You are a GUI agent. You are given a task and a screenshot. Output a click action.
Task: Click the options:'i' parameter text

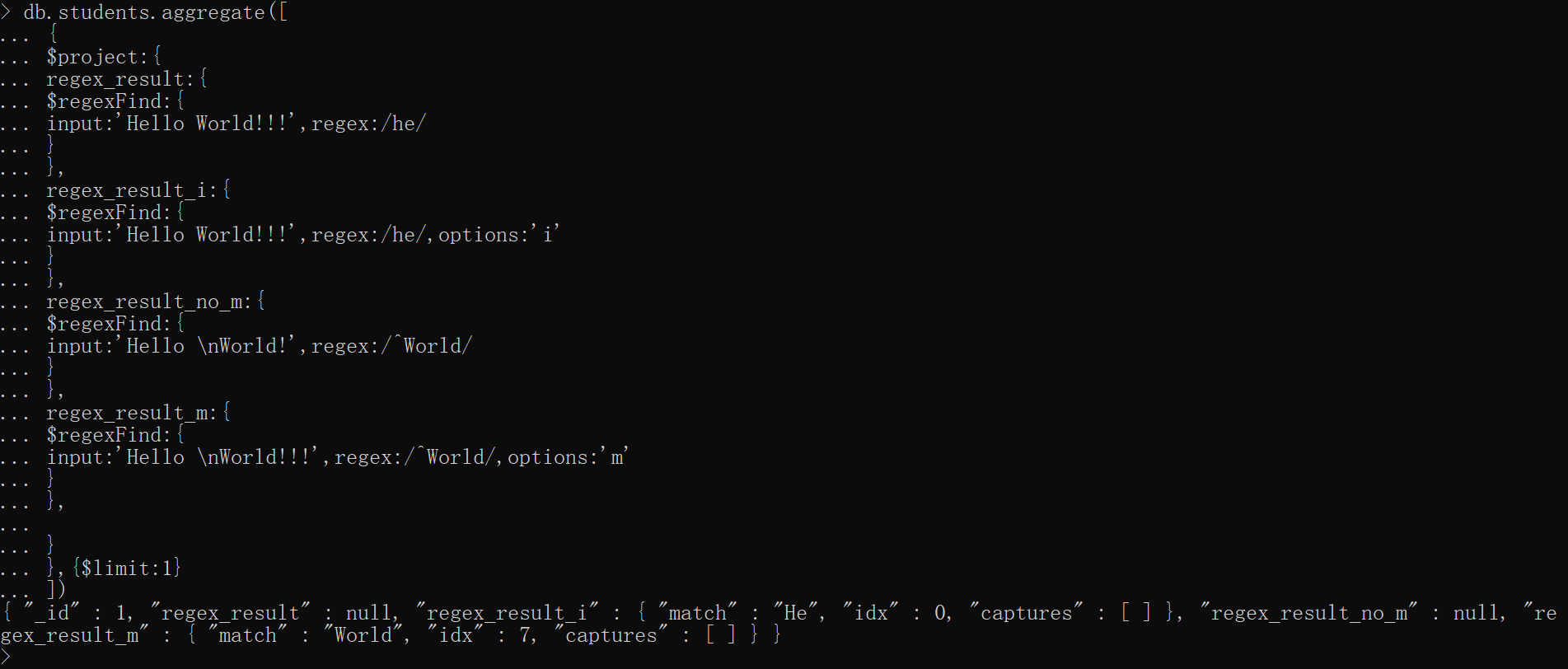point(498,235)
